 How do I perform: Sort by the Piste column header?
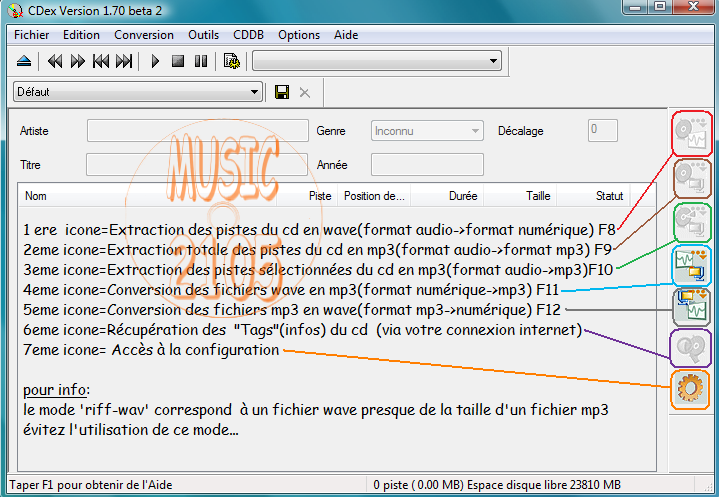tap(307, 196)
